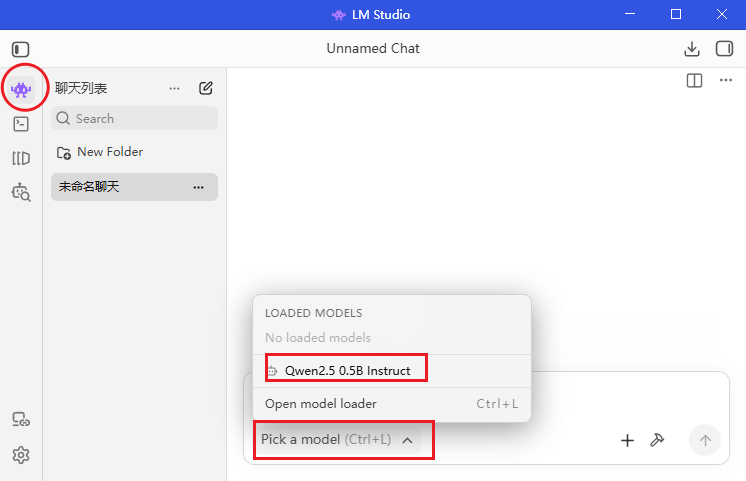Toggle the left sidebar panel icon

click(x=20, y=49)
